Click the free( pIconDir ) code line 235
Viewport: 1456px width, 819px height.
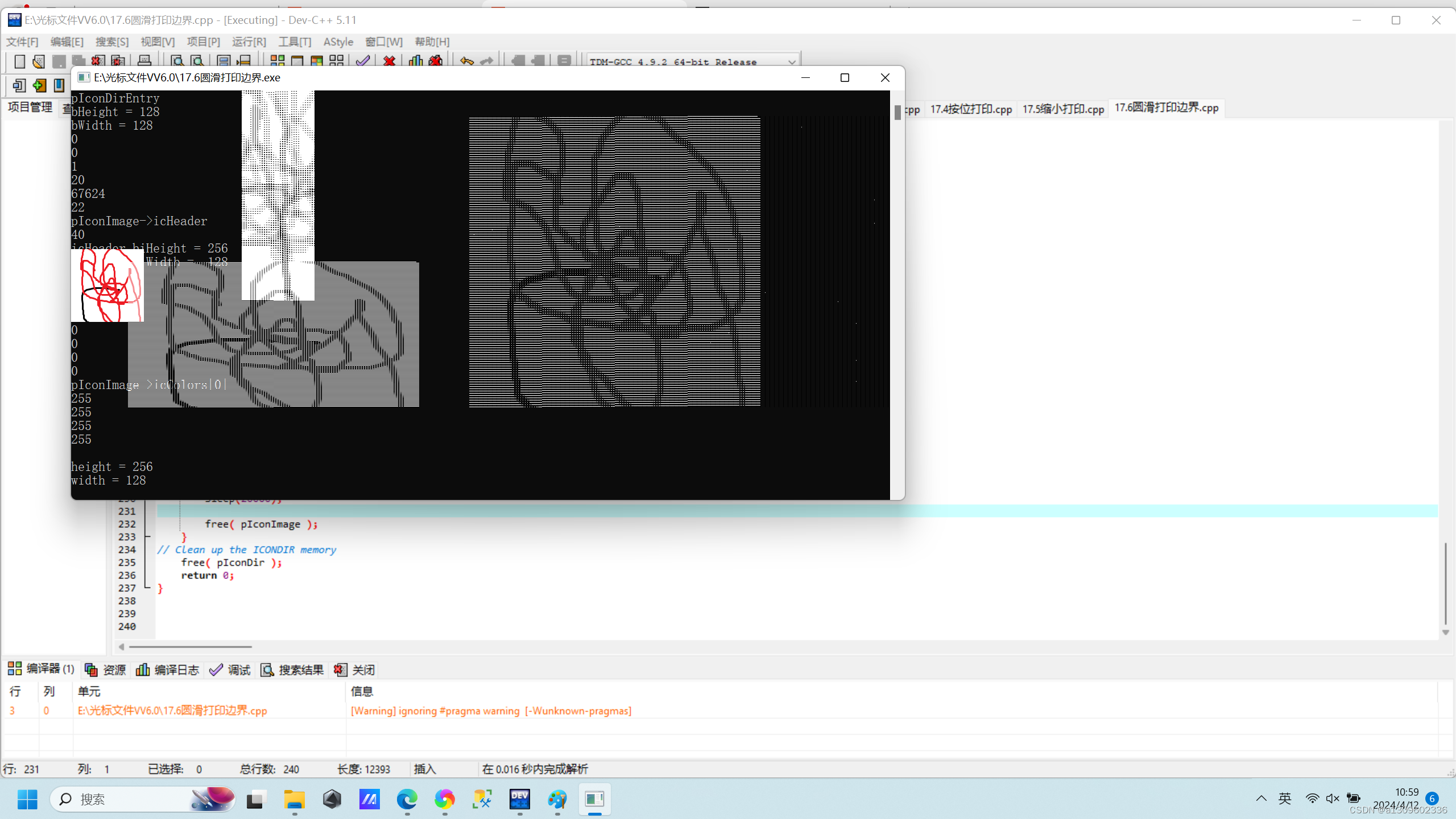pyautogui.click(x=231, y=562)
